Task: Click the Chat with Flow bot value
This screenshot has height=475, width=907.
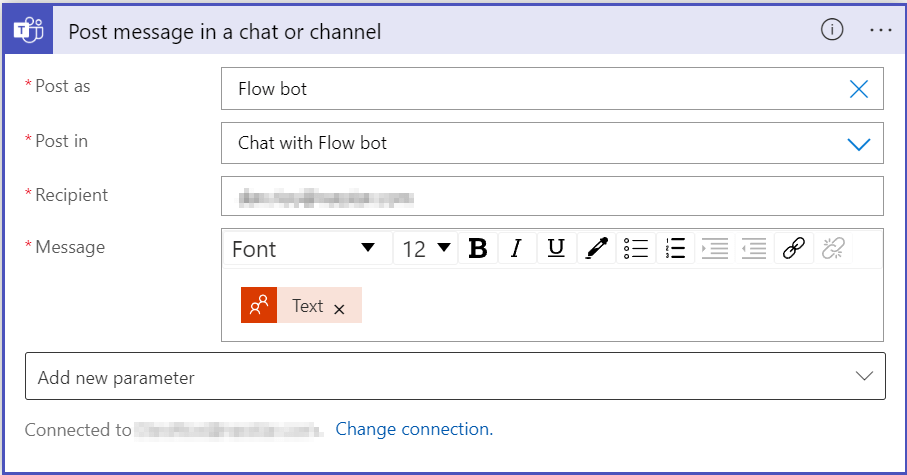Action: (x=312, y=143)
